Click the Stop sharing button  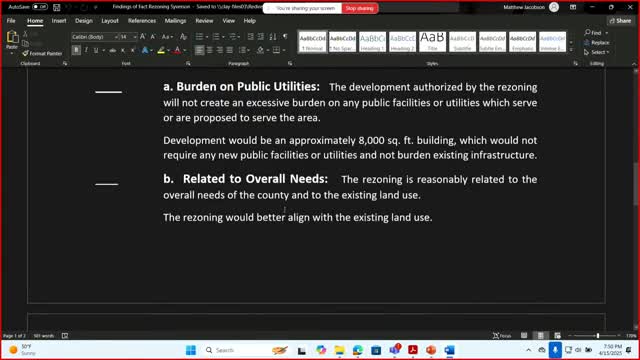360,8
